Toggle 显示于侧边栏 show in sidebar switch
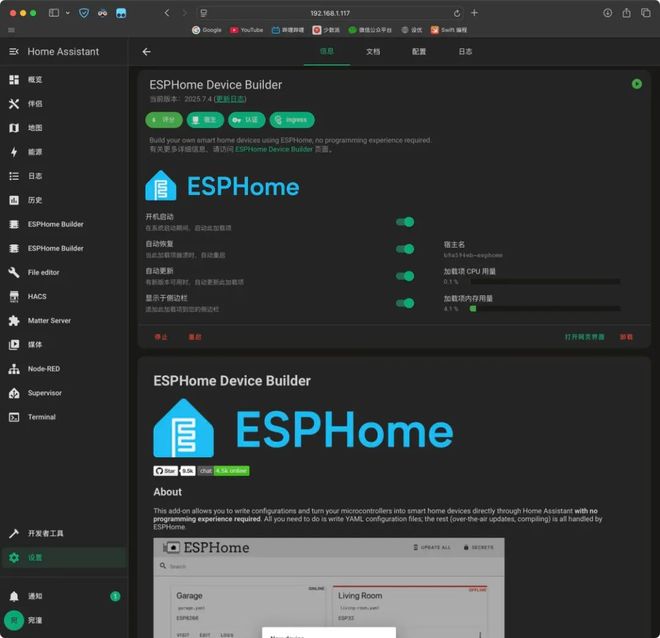 (x=405, y=303)
